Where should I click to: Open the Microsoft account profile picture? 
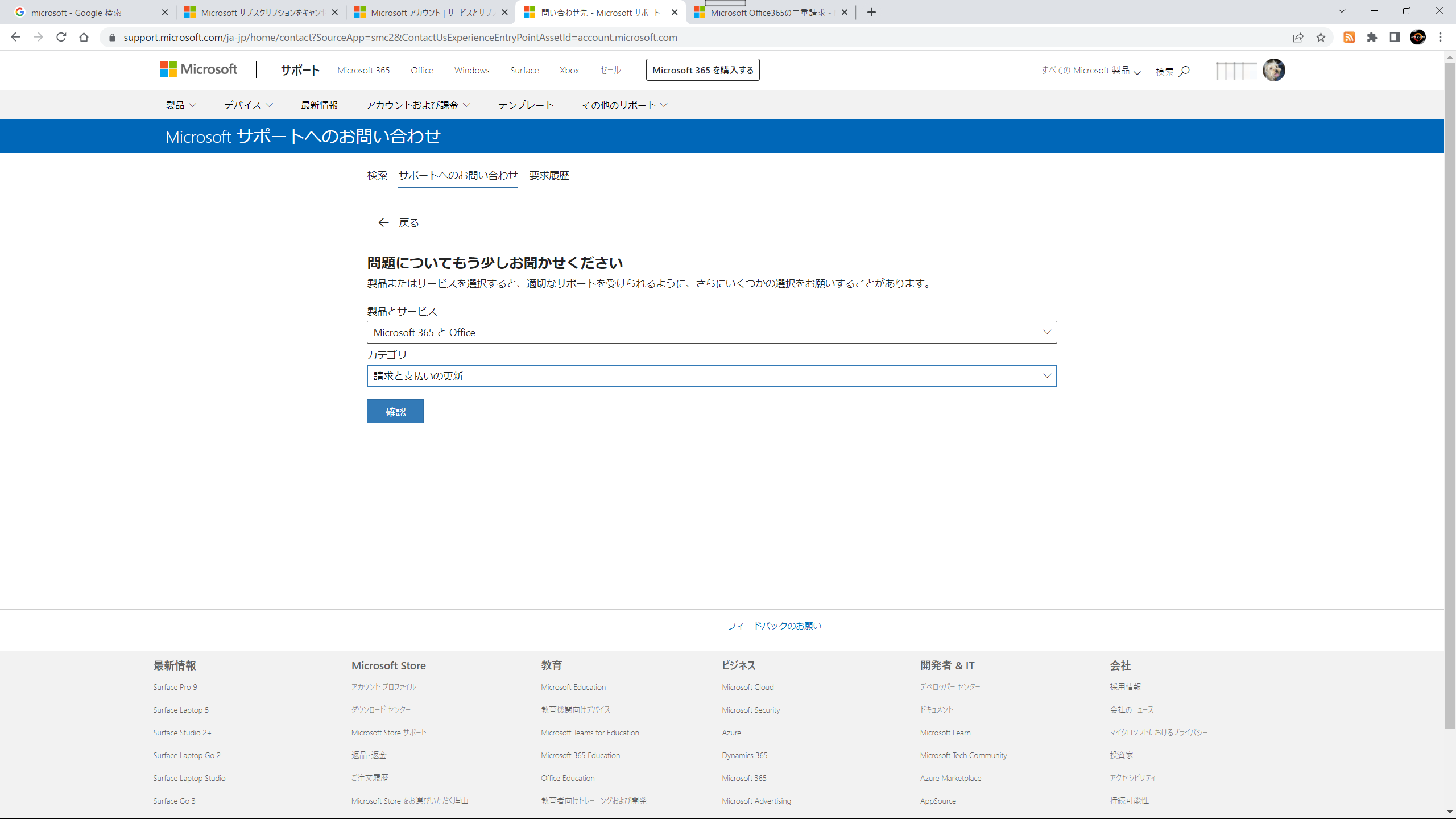pyautogui.click(x=1273, y=70)
